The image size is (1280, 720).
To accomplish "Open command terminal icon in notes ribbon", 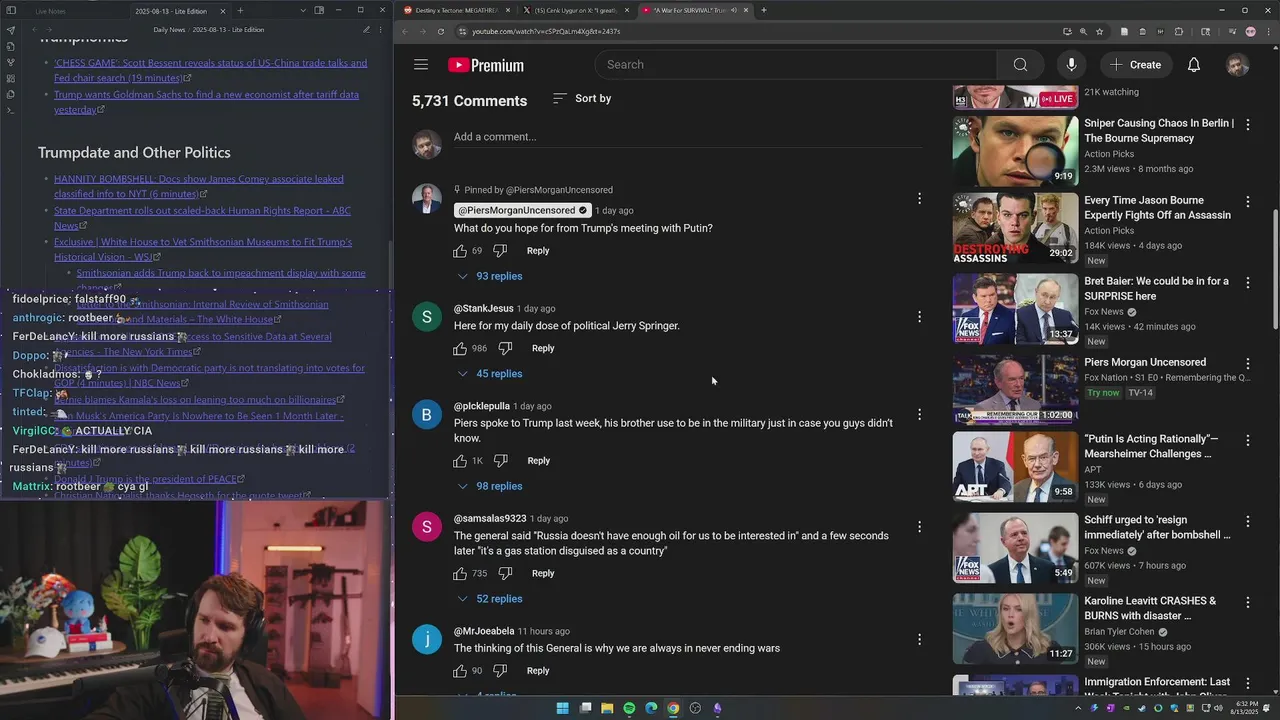I will (x=11, y=110).
